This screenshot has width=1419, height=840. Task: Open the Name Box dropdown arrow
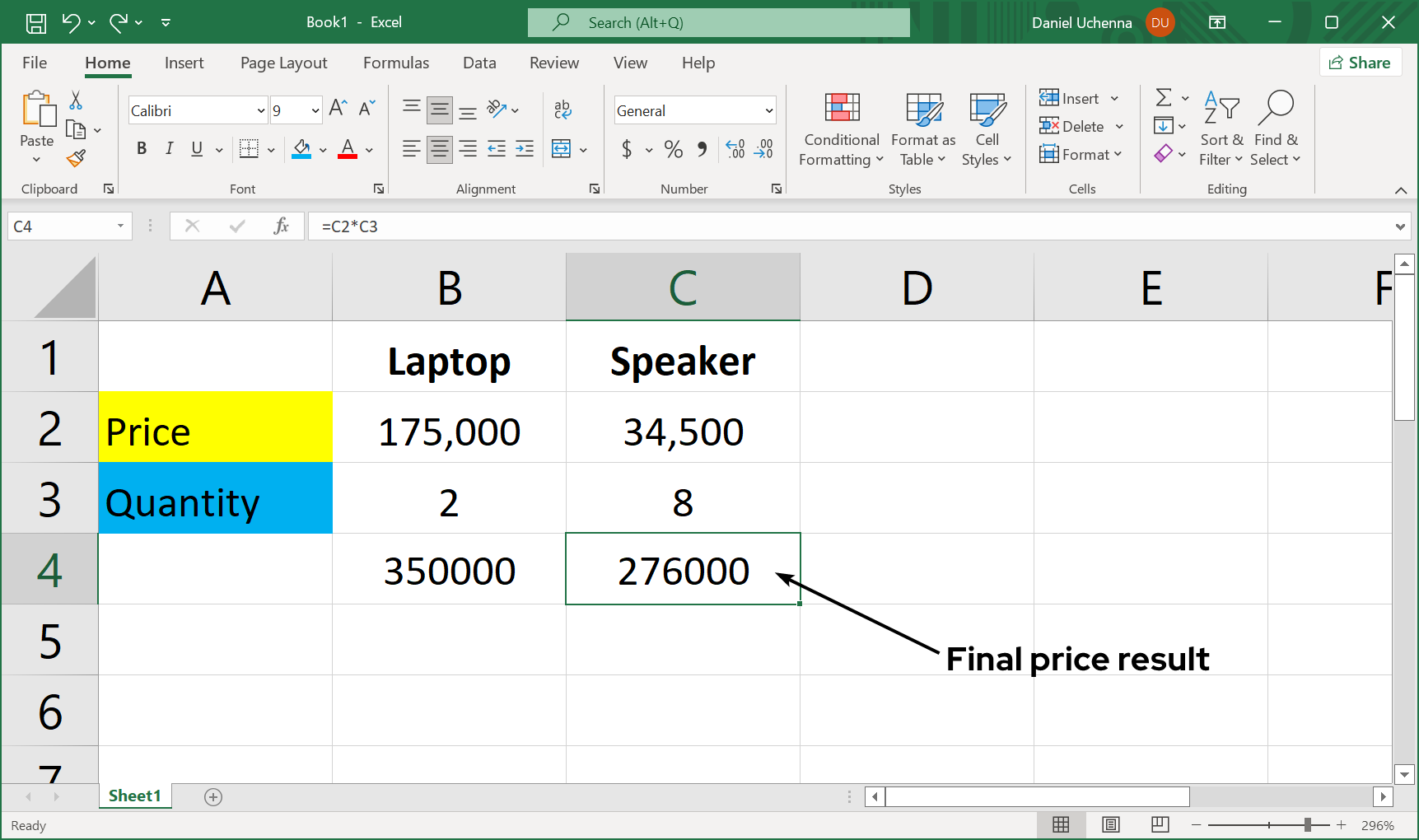click(x=120, y=226)
